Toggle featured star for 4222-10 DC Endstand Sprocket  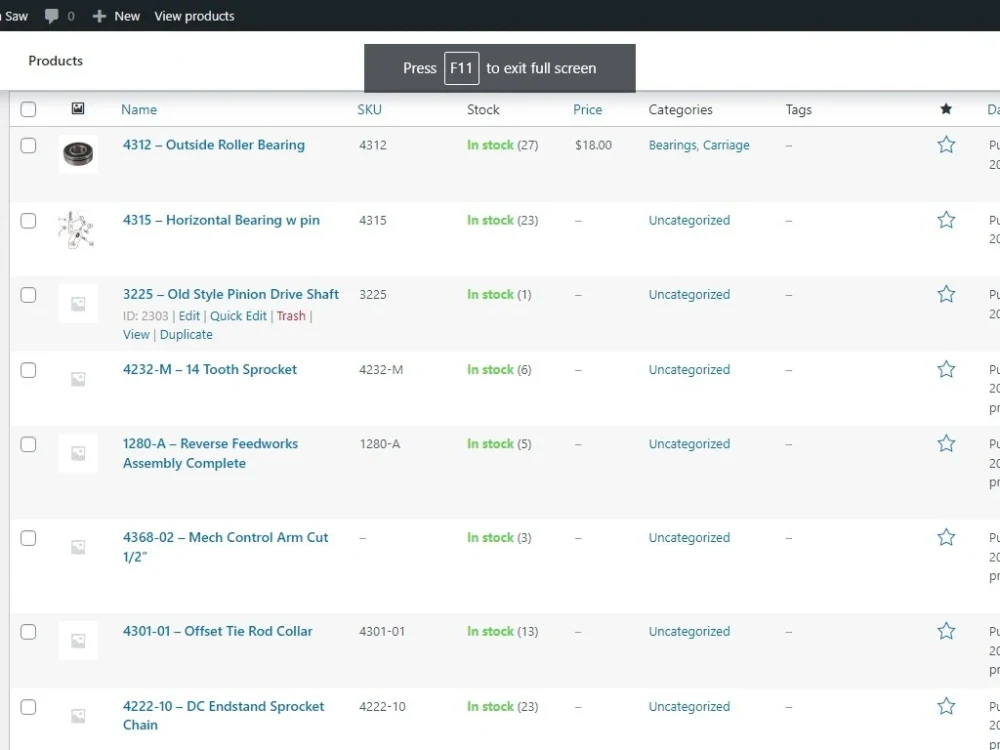pyautogui.click(x=946, y=706)
